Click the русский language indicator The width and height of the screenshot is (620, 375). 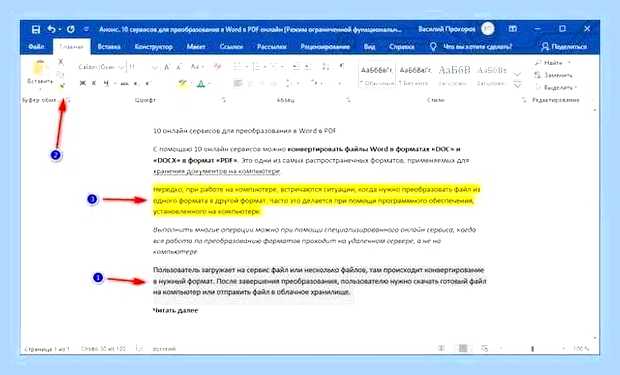[164, 349]
